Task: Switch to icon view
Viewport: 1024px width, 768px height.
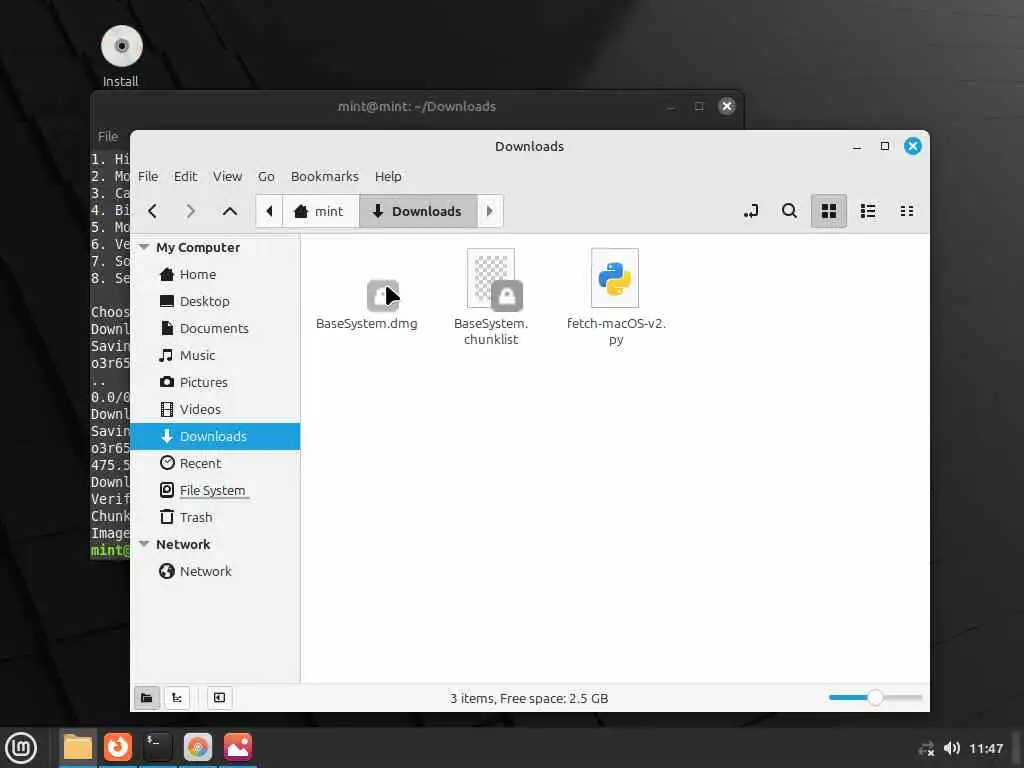Action: click(829, 211)
